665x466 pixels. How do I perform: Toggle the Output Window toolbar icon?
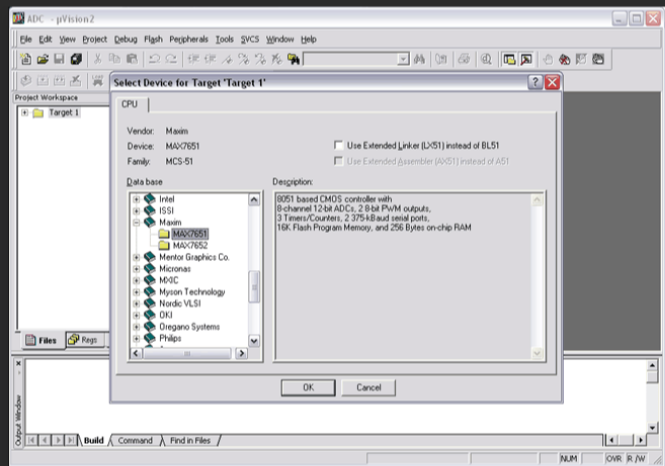click(x=526, y=59)
